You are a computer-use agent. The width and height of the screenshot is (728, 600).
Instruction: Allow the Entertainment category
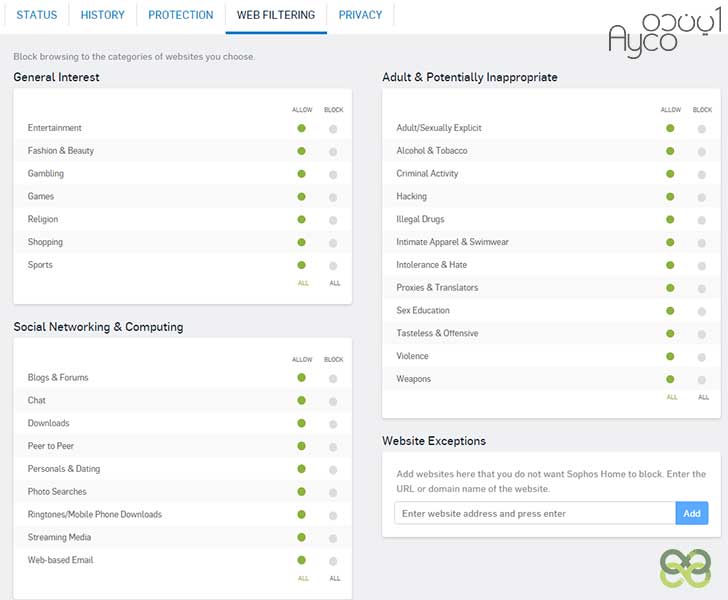pos(301,128)
